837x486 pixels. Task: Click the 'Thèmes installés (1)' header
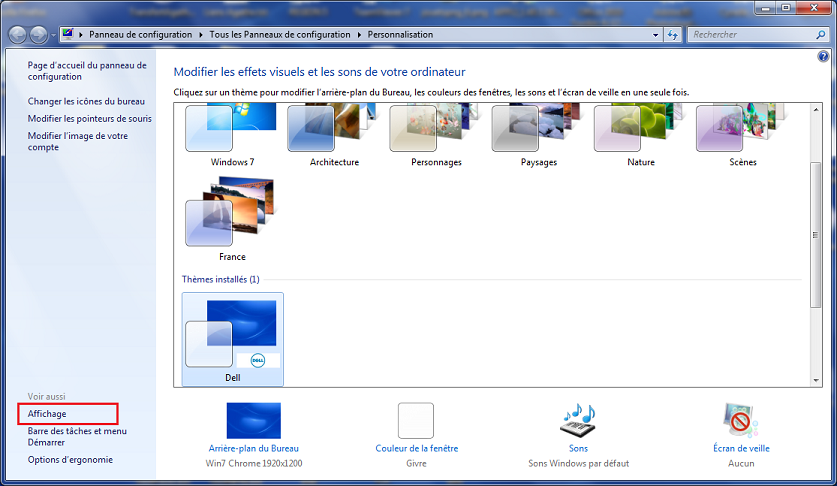tap(220, 279)
